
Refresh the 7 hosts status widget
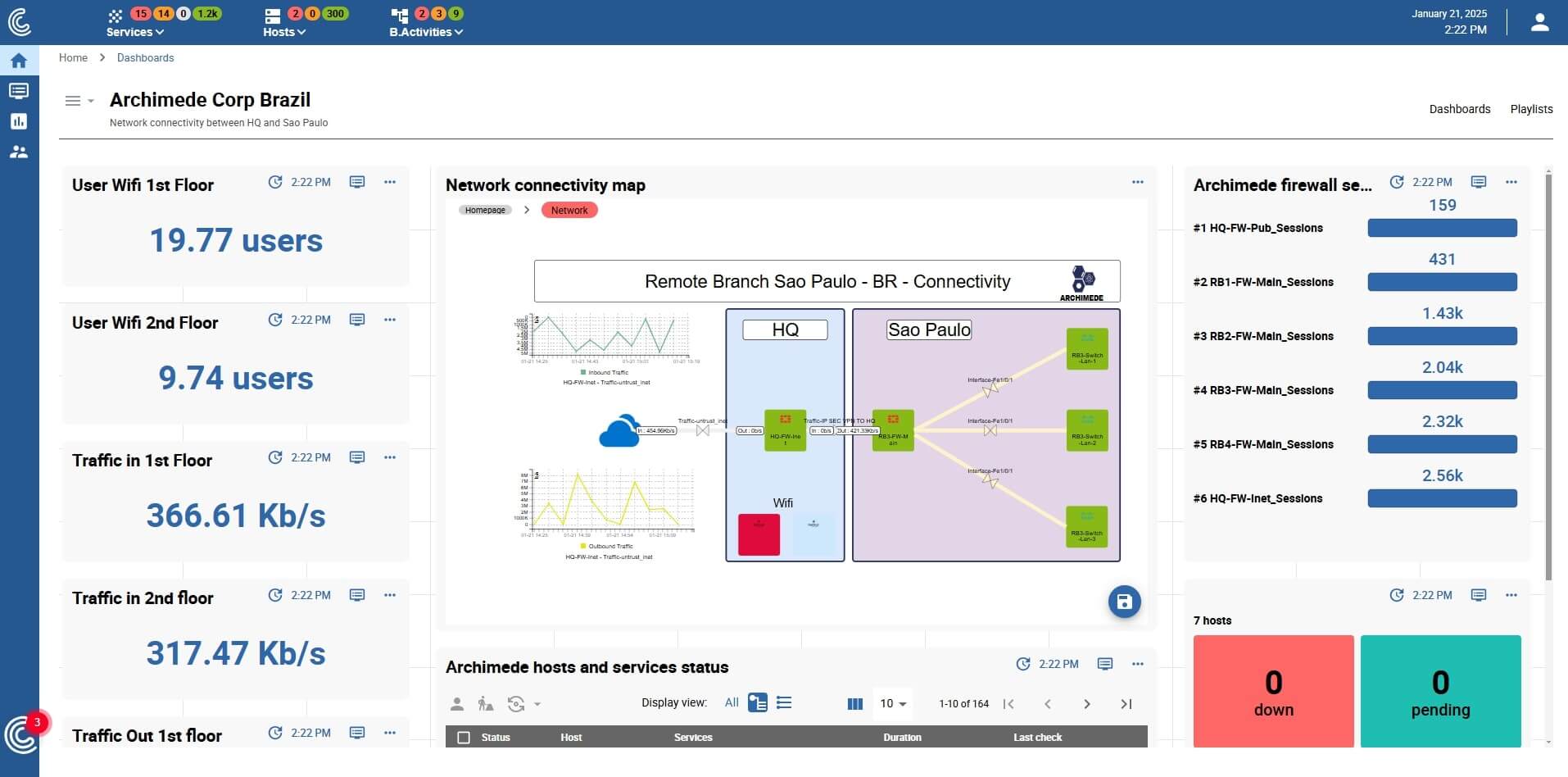pos(1397,595)
